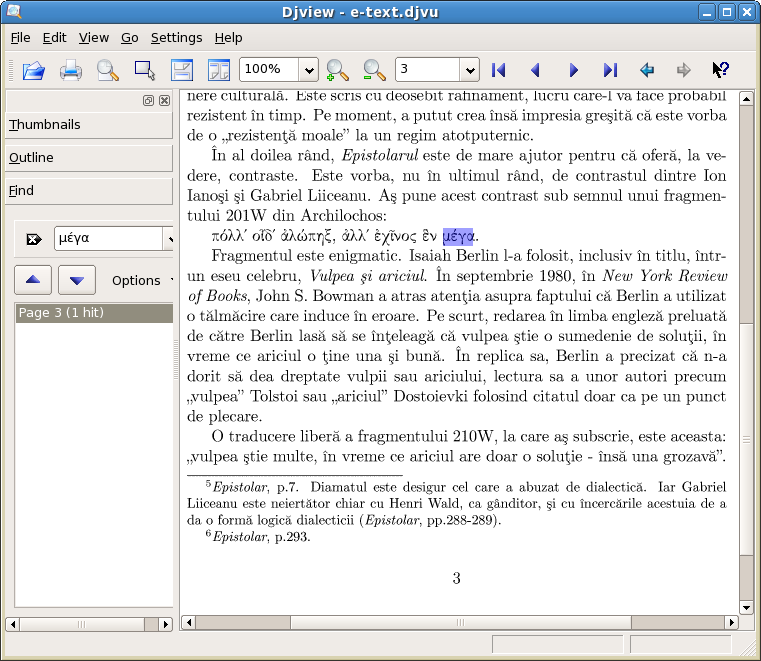Toggle continuous layout icon in toolbar
Viewport: 761px width, 661px height.
pos(182,70)
